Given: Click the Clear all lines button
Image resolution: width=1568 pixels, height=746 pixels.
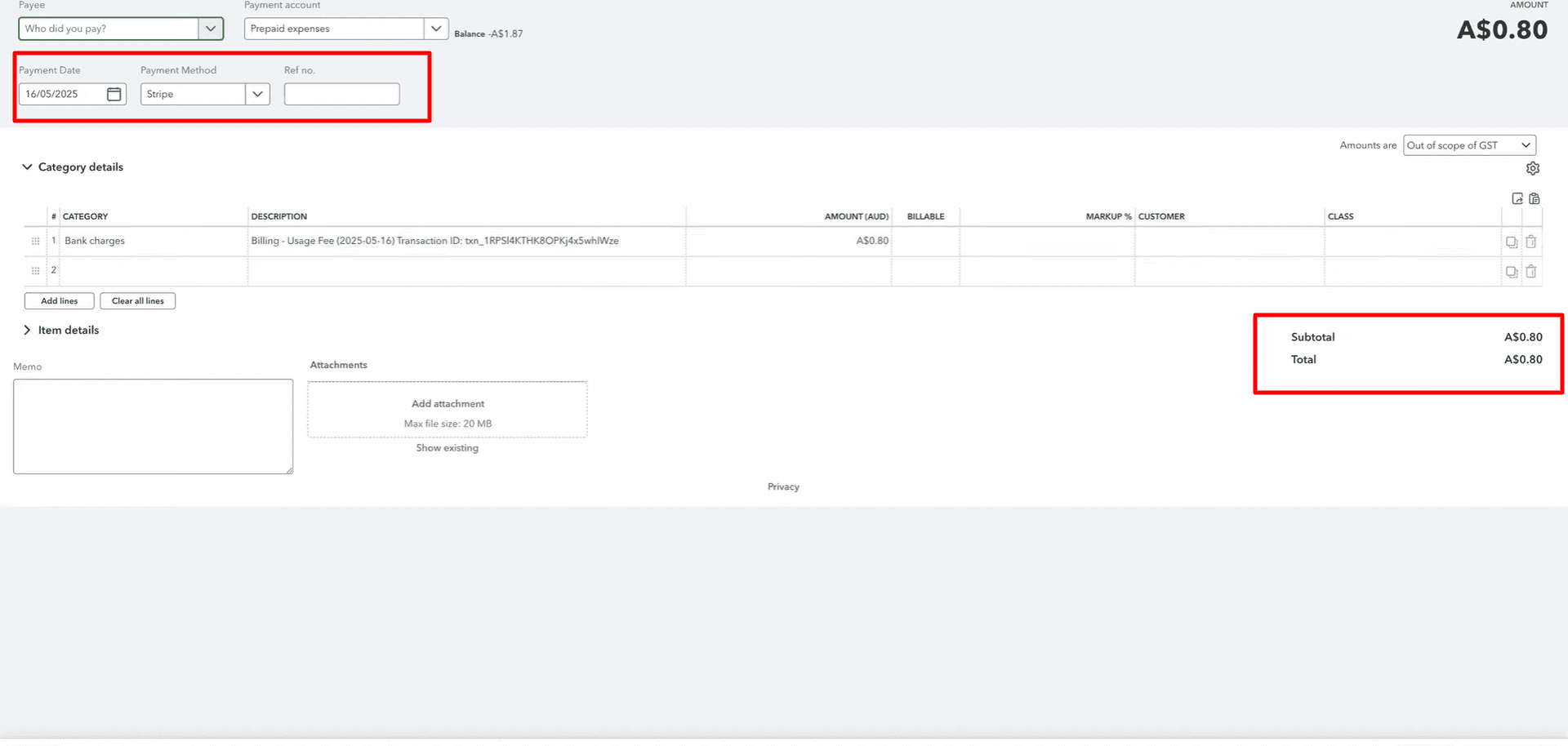Looking at the screenshot, I should pos(137,301).
